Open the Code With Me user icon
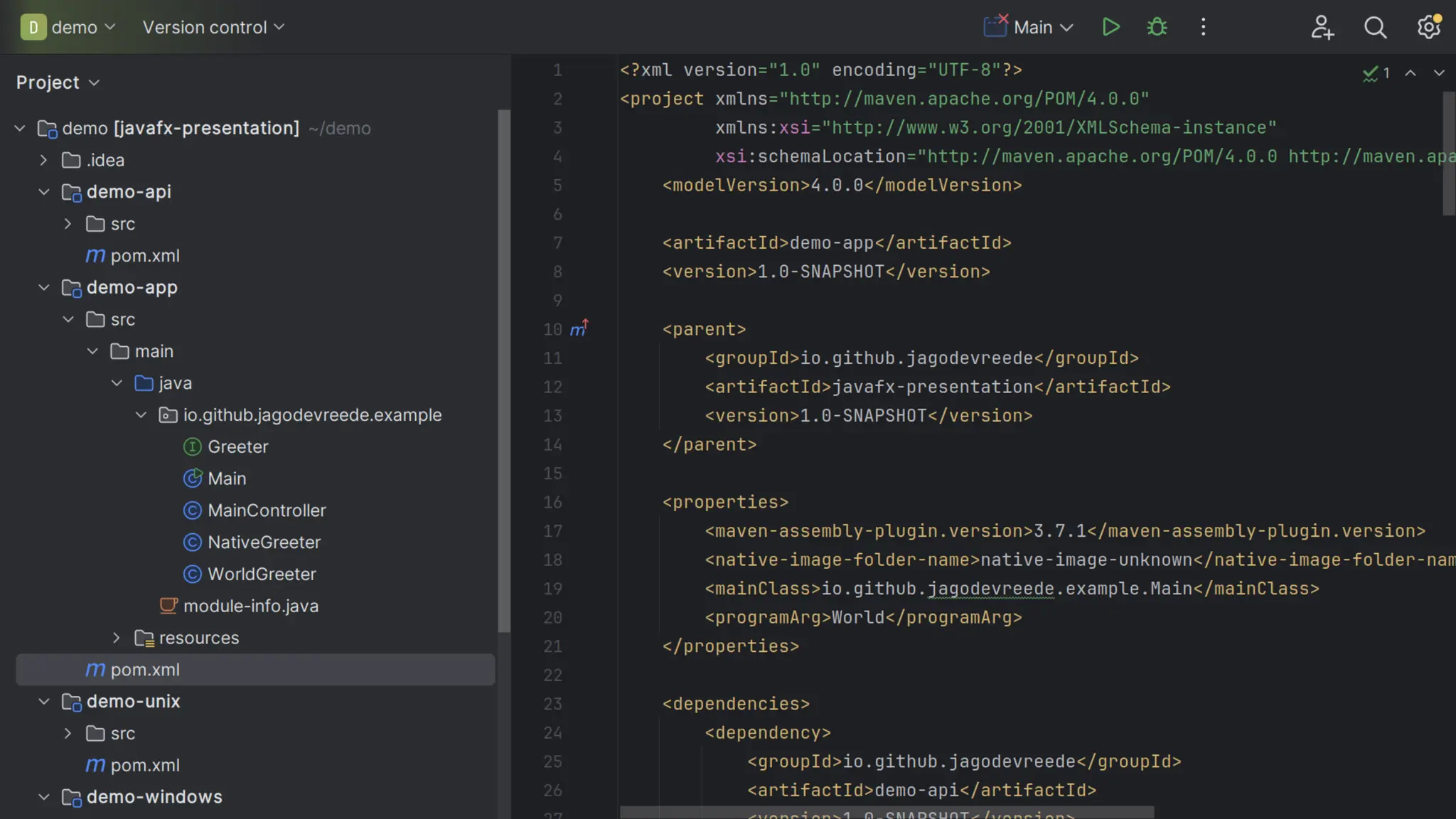This screenshot has width=1456, height=819. pos(1322,27)
